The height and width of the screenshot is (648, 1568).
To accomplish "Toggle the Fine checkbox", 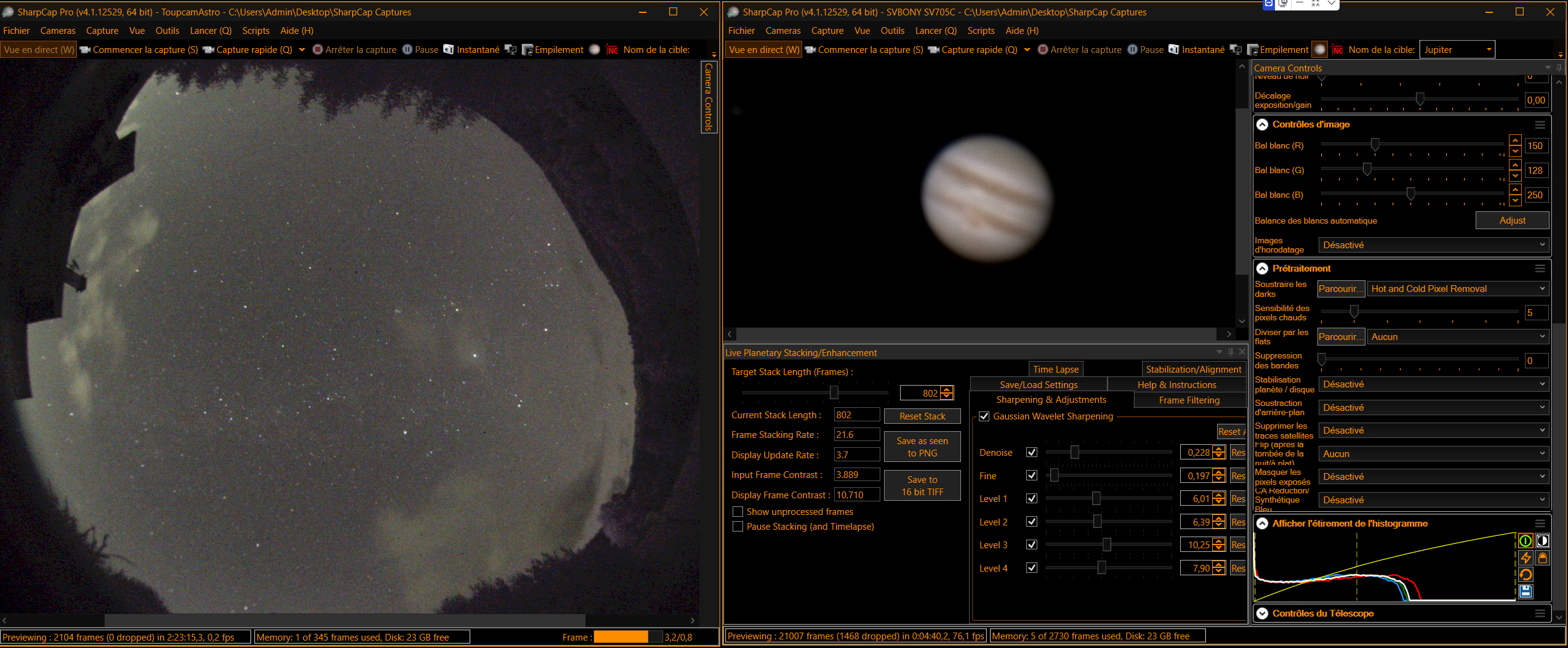I will click(x=1032, y=476).
